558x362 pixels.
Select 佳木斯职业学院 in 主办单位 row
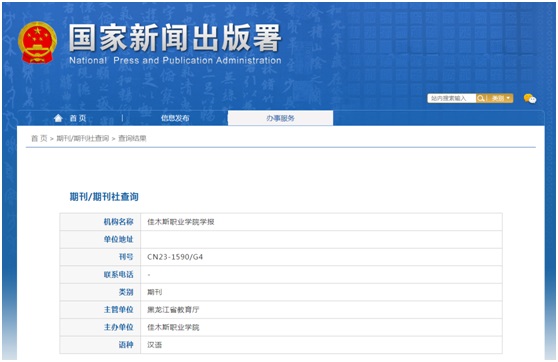coord(173,327)
